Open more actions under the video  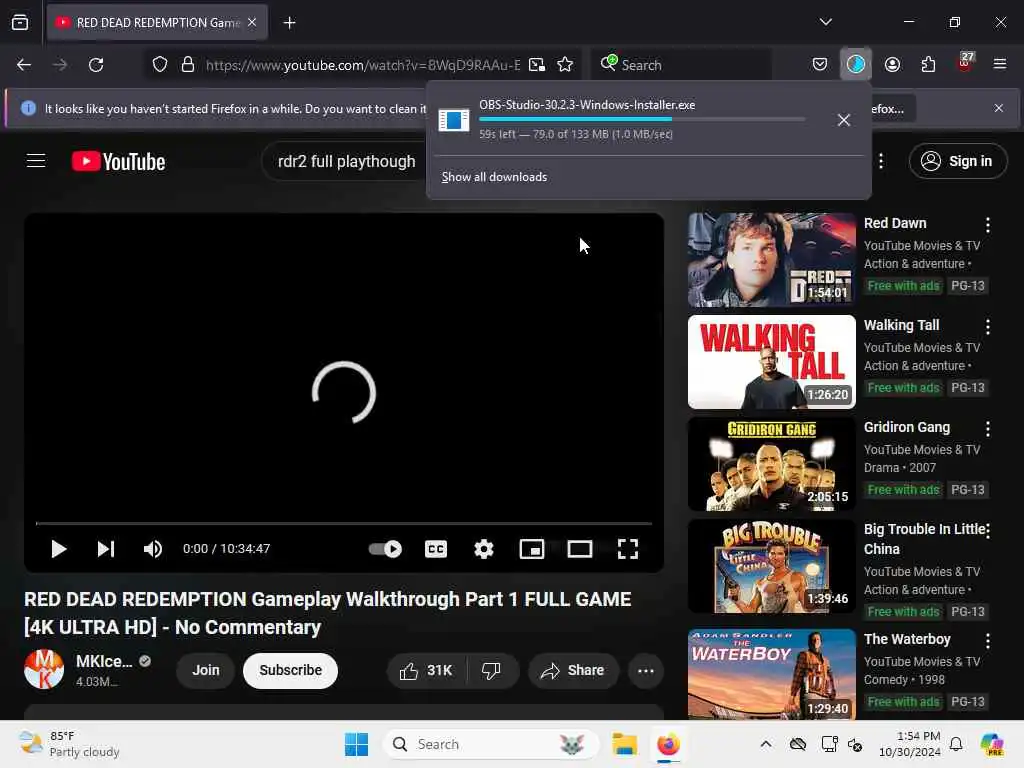click(x=646, y=671)
